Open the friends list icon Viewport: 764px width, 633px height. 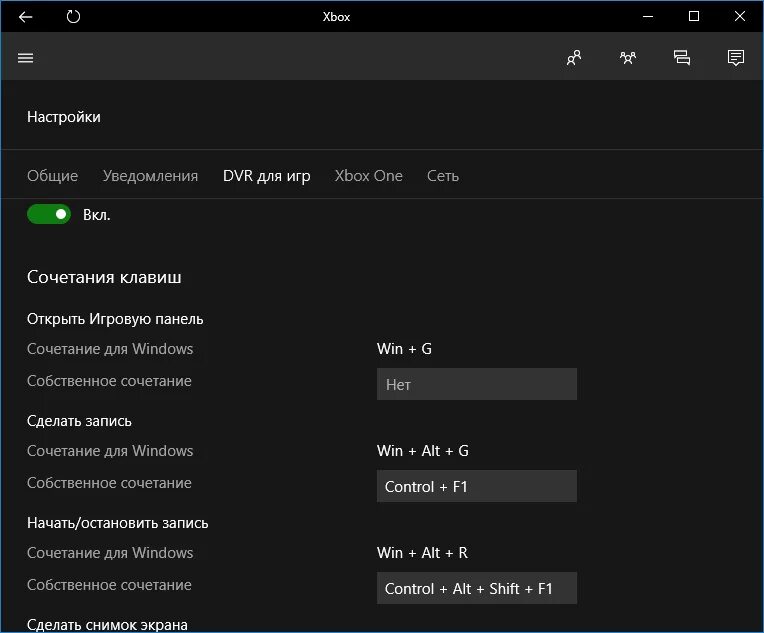tap(574, 58)
